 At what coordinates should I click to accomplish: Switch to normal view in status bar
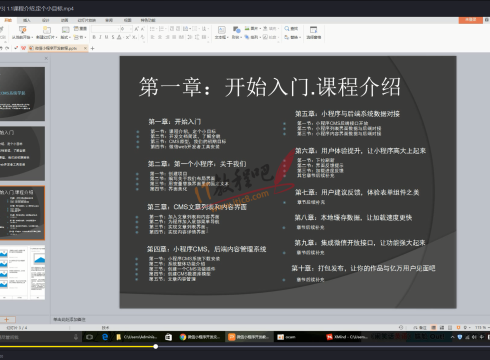pos(434,328)
